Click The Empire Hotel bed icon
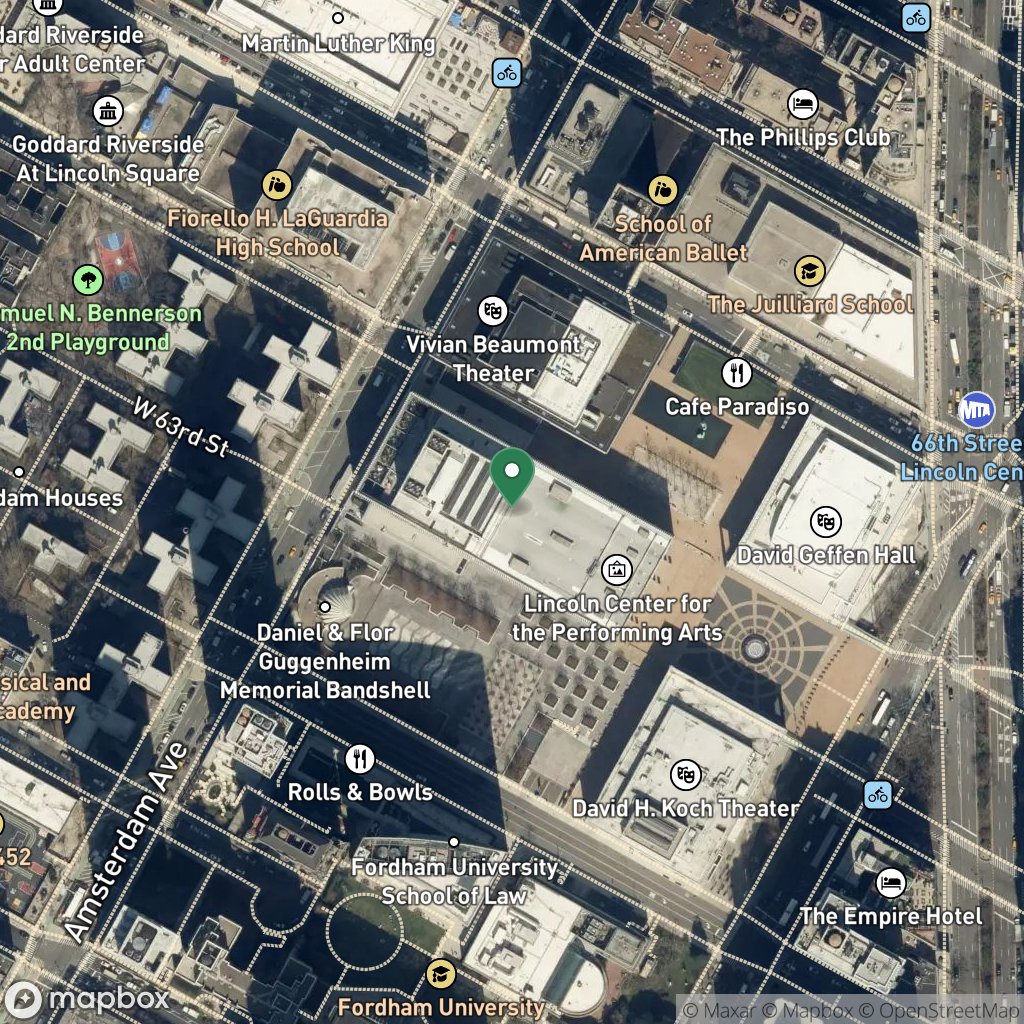Image resolution: width=1024 pixels, height=1024 pixels. point(891,883)
